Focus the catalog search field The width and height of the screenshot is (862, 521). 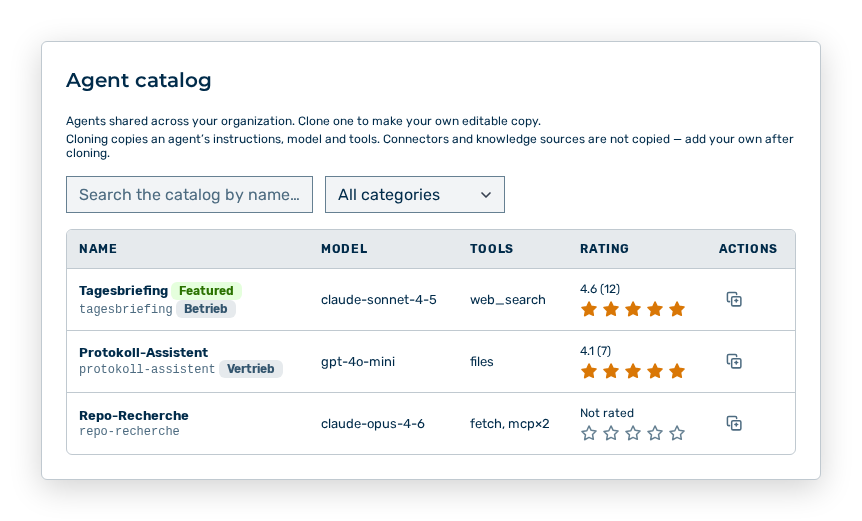pos(189,195)
